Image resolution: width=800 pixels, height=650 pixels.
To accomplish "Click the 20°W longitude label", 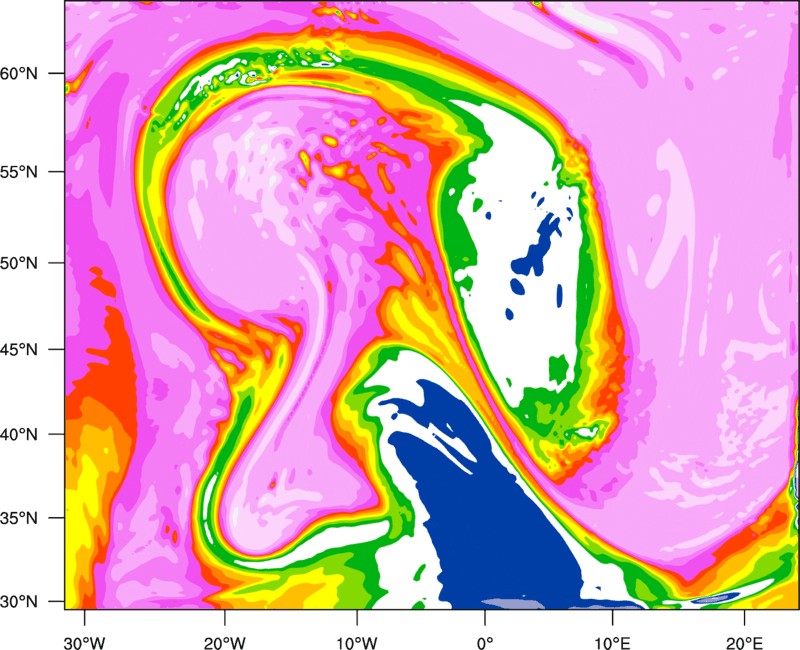I will [225, 643].
